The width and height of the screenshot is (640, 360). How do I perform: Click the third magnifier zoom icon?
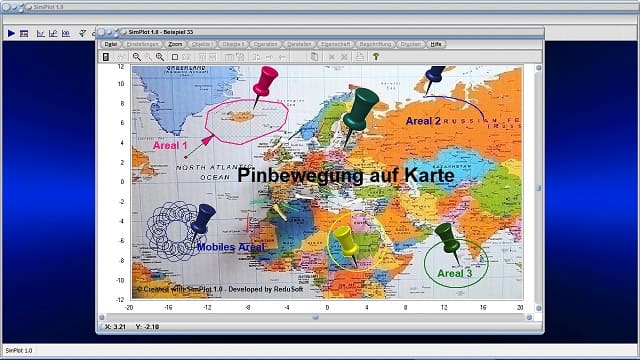[160, 57]
